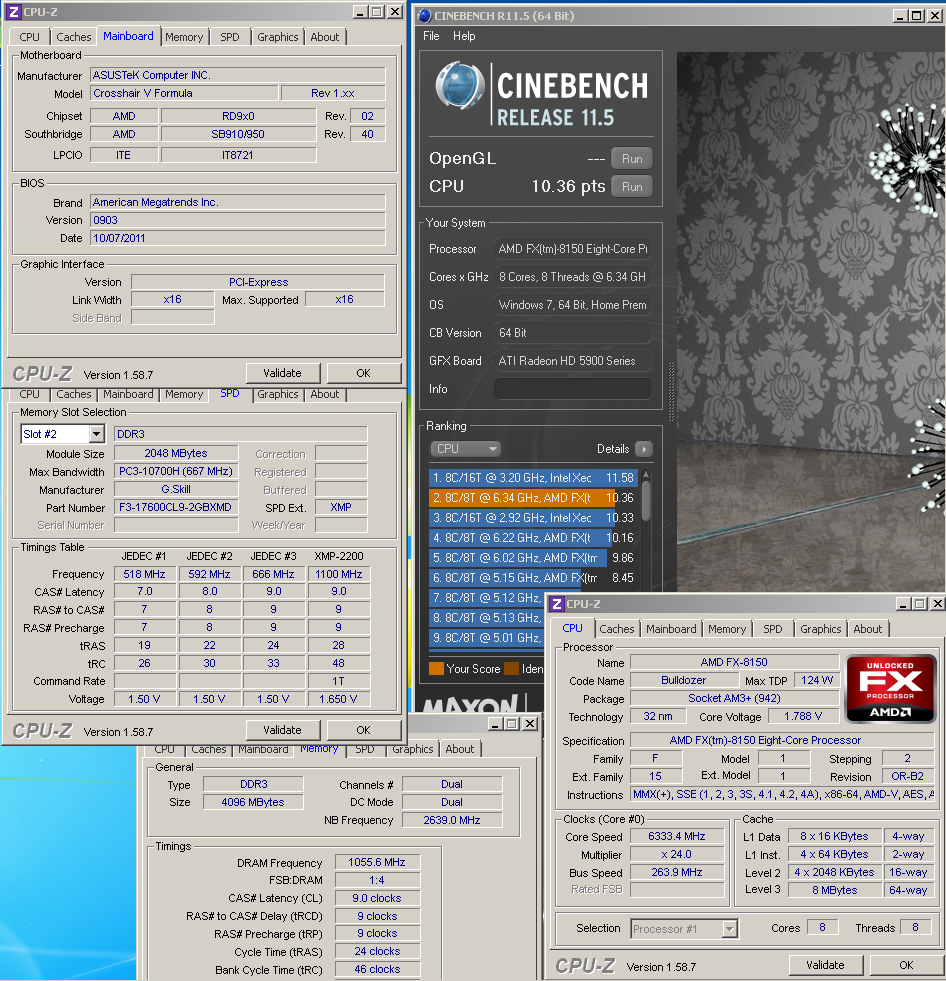Run the CPU benchmark in Cinebench
The width and height of the screenshot is (946, 981).
click(632, 186)
